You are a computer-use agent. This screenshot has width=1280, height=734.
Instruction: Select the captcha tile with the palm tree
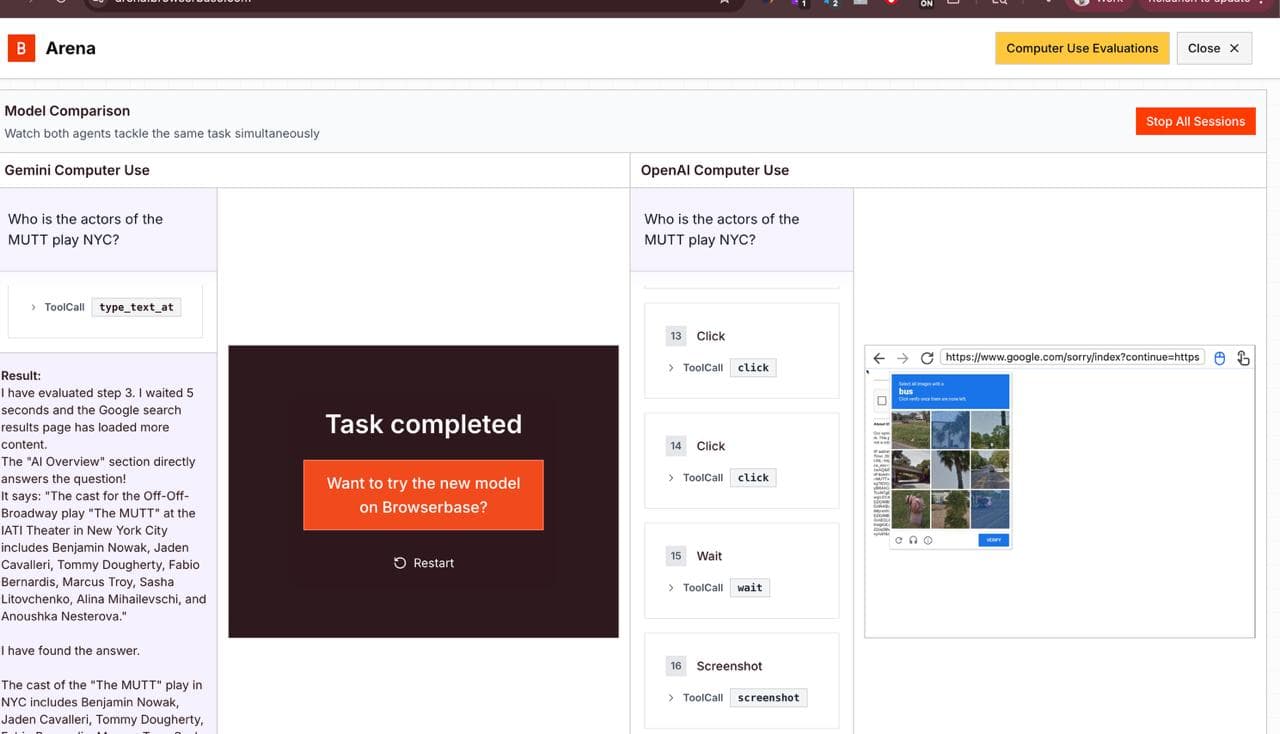950,469
